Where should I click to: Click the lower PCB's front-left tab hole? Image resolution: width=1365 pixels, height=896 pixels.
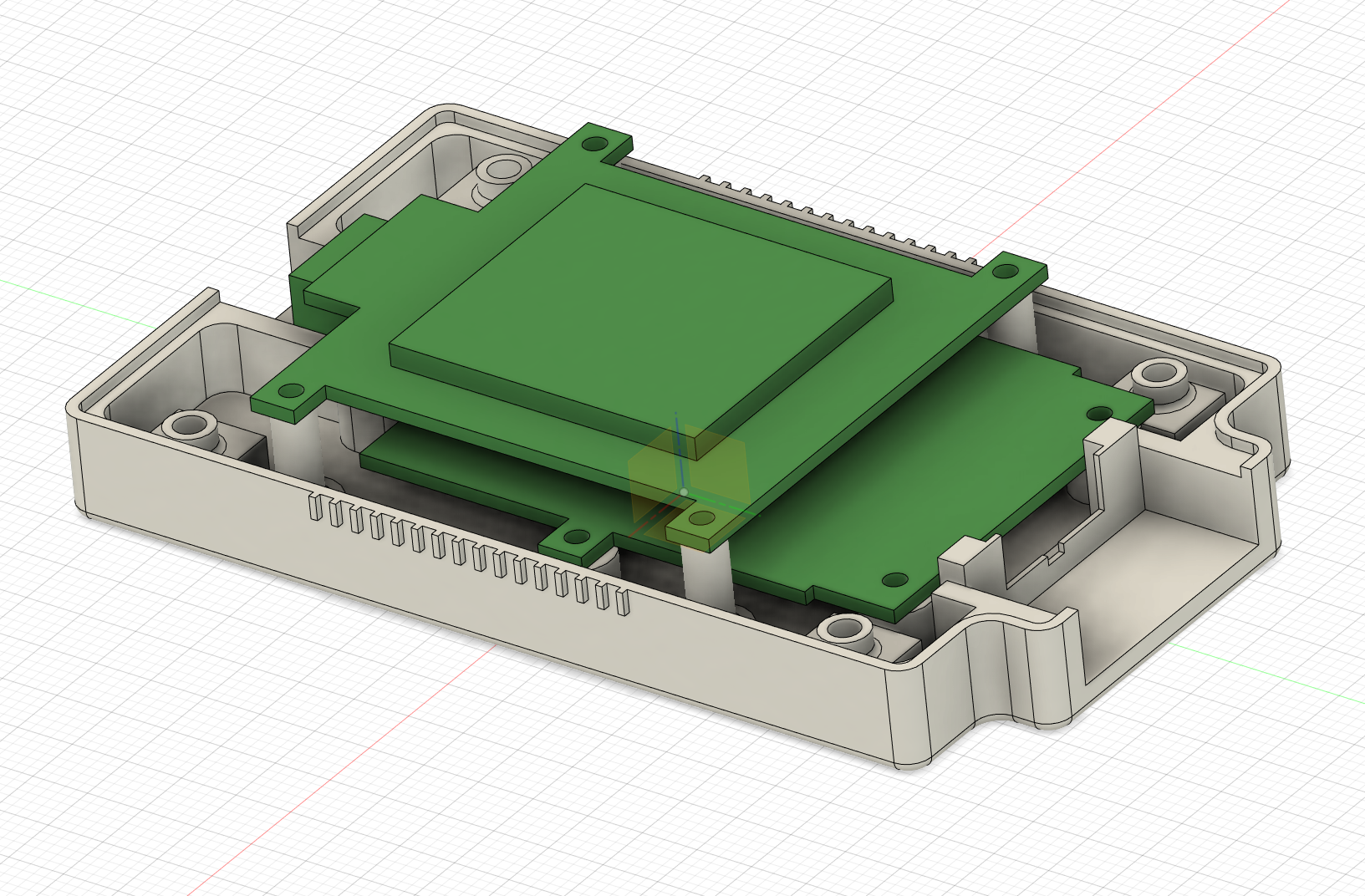575,537
